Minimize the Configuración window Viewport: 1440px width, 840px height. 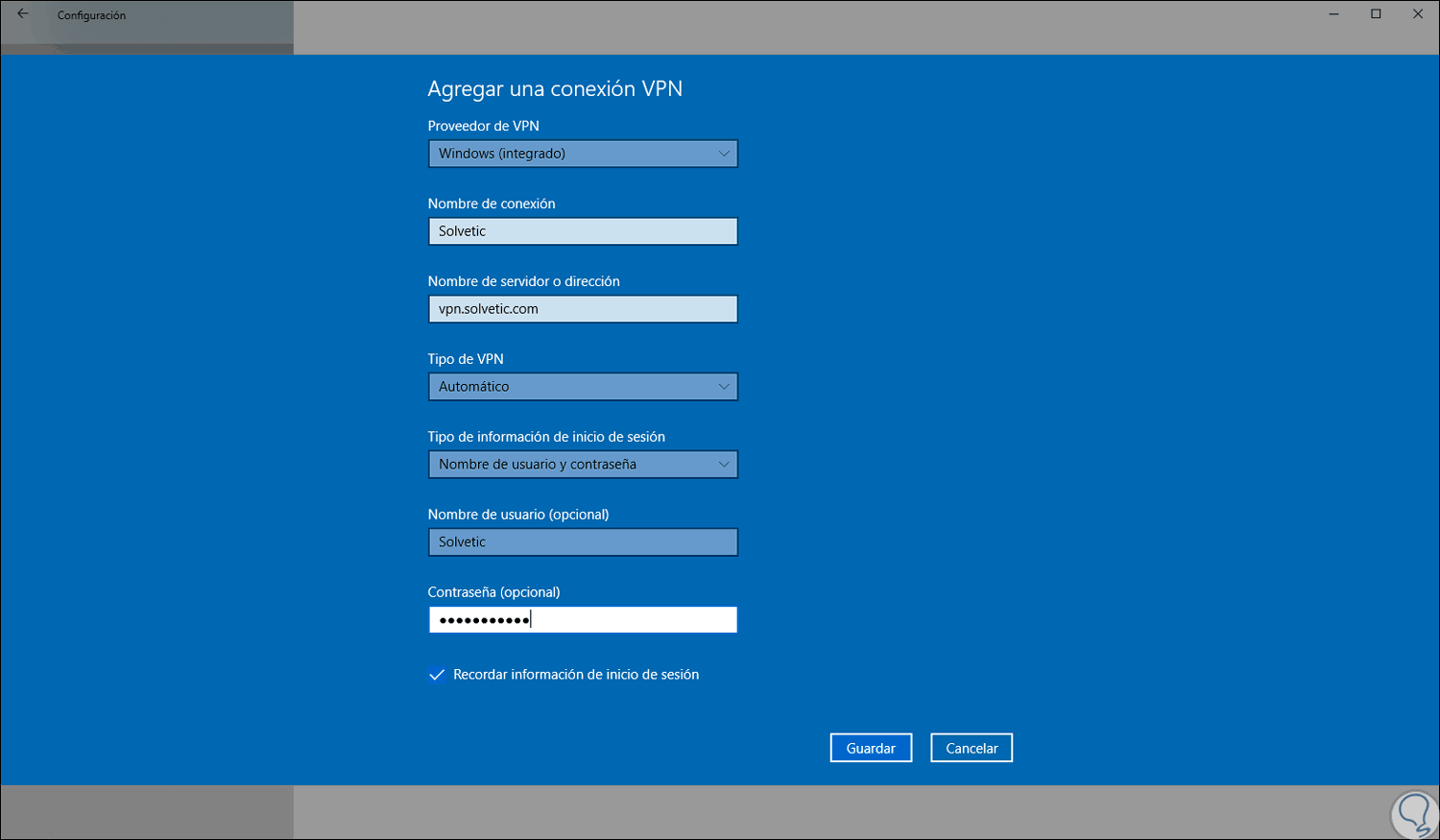tap(1334, 14)
